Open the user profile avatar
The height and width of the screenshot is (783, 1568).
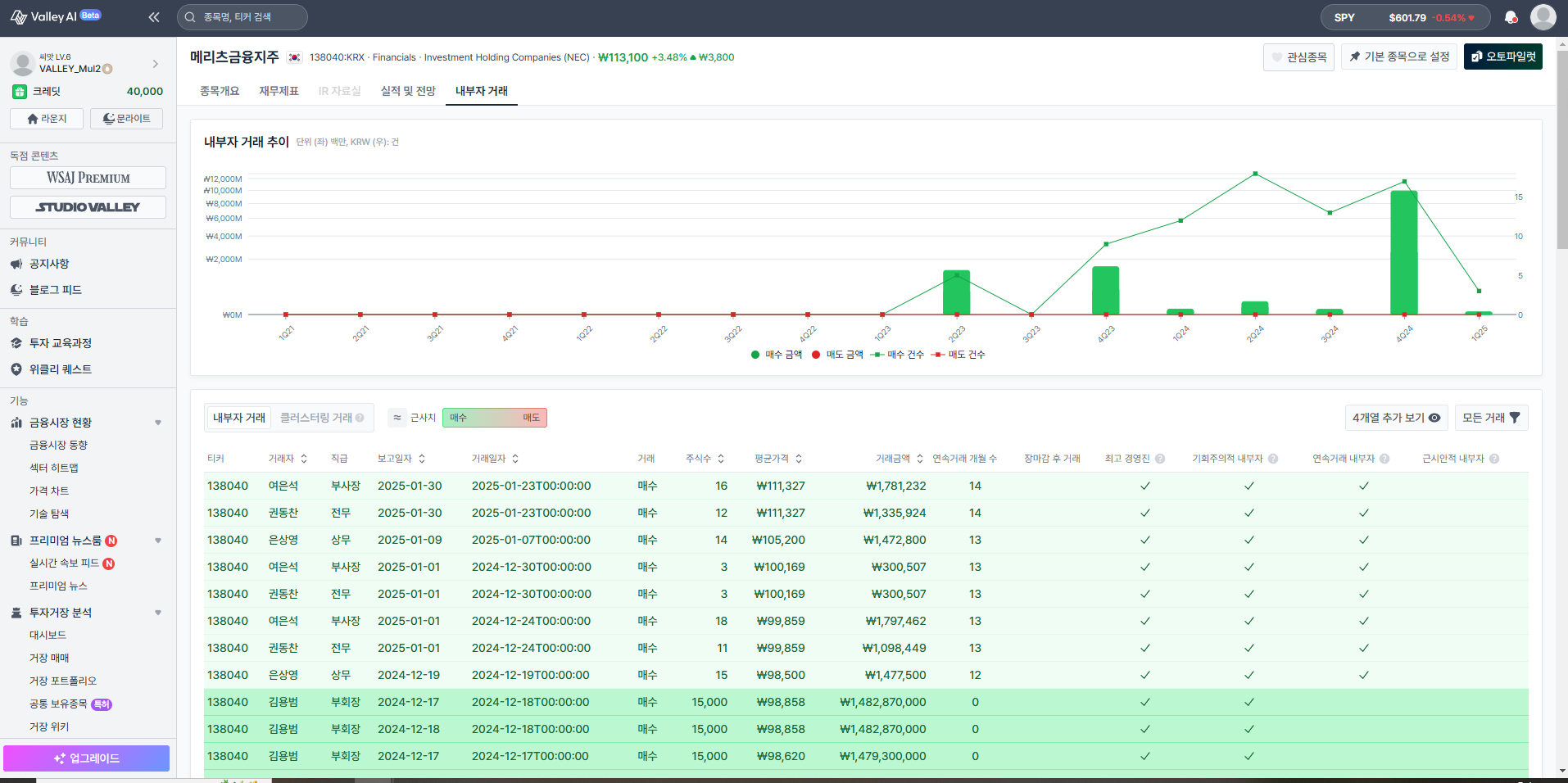coord(1543,17)
